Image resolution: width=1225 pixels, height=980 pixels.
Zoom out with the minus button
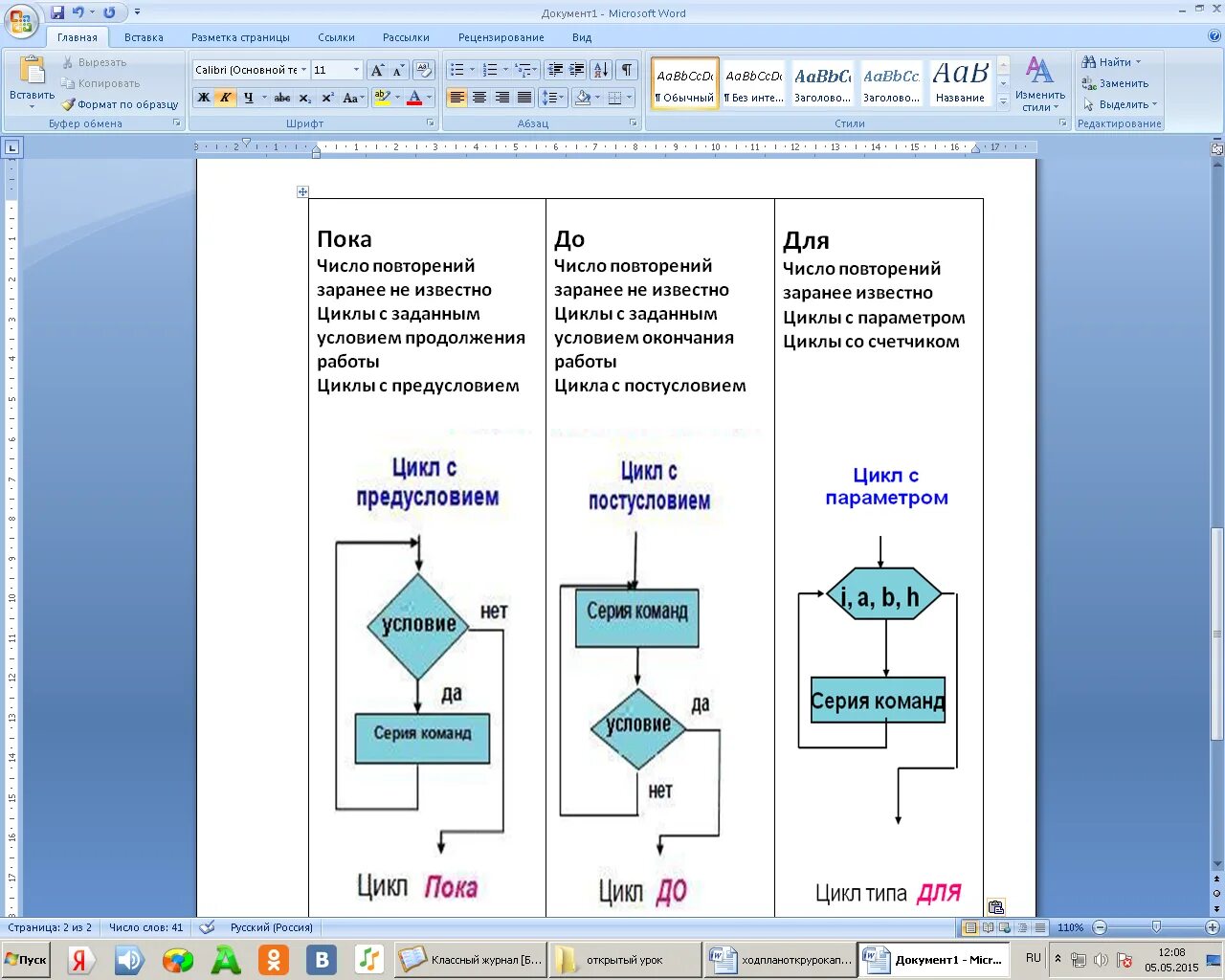1100,927
